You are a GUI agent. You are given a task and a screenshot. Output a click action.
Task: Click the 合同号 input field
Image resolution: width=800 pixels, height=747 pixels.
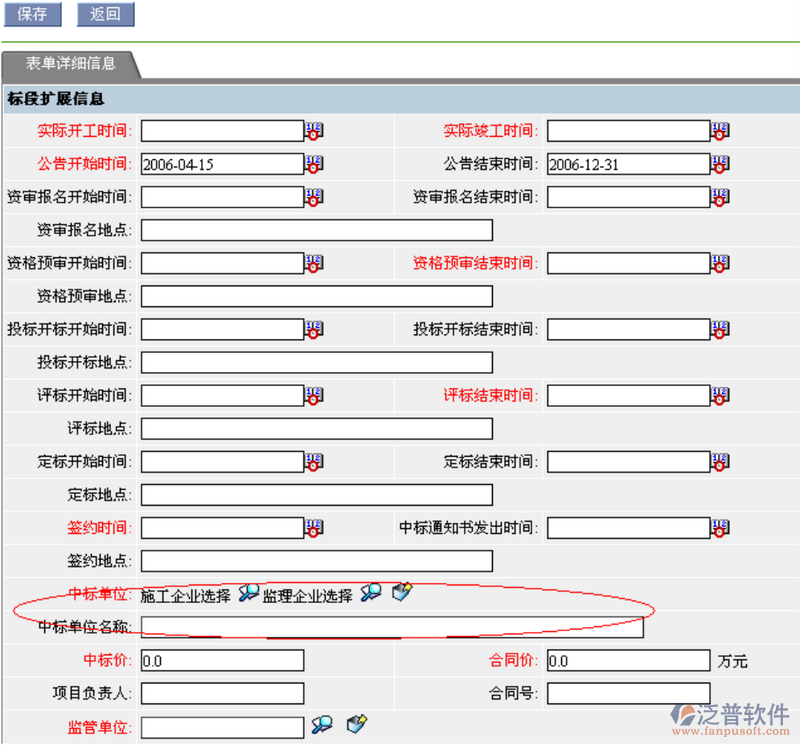[628, 693]
